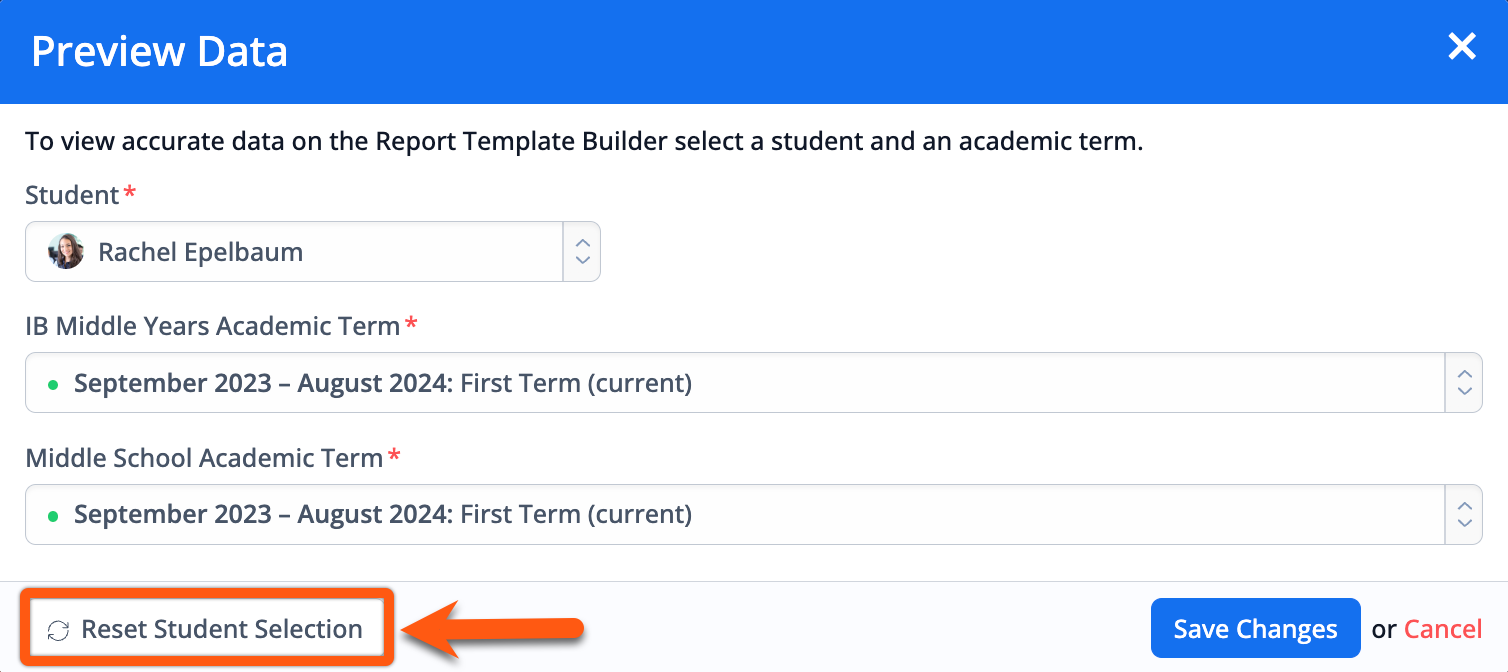1508x672 pixels.
Task: Click Rachel Epelbaum's avatar photo
Action: click(x=66, y=252)
